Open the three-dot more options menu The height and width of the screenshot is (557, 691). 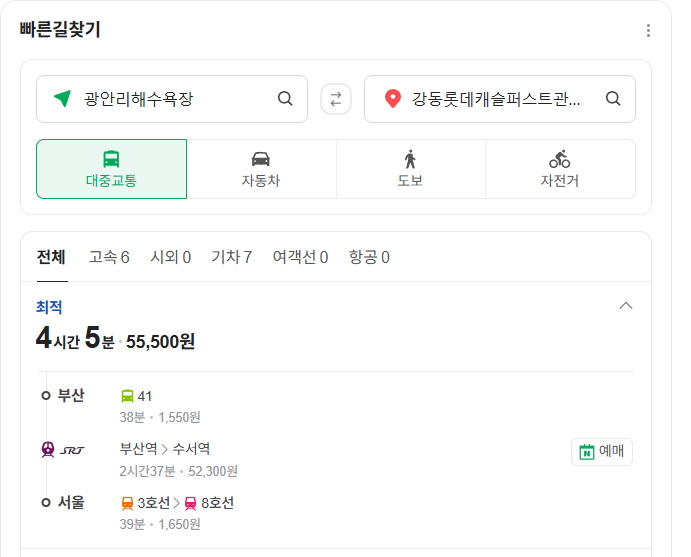point(648,30)
